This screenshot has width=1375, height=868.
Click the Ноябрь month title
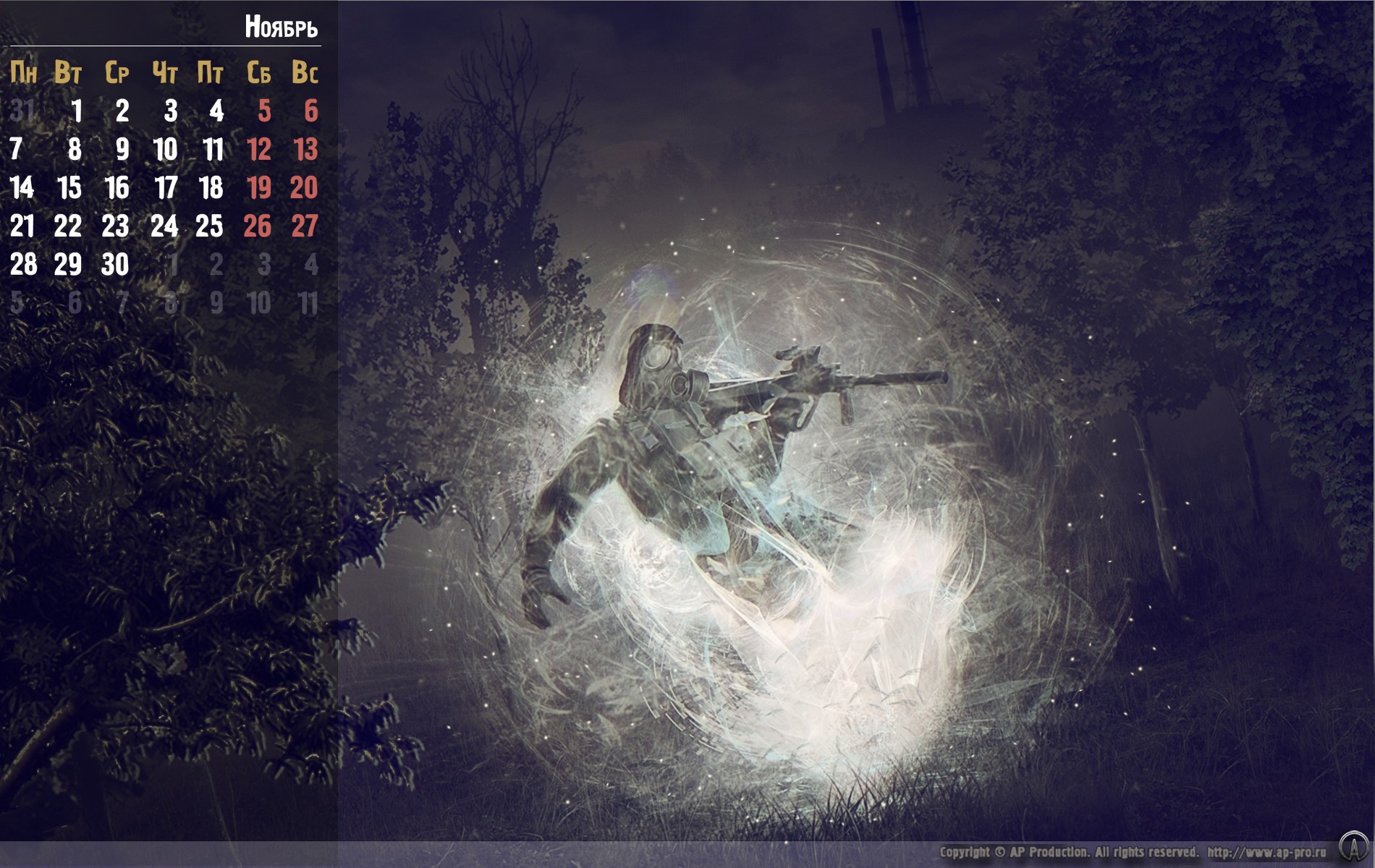coord(282,27)
